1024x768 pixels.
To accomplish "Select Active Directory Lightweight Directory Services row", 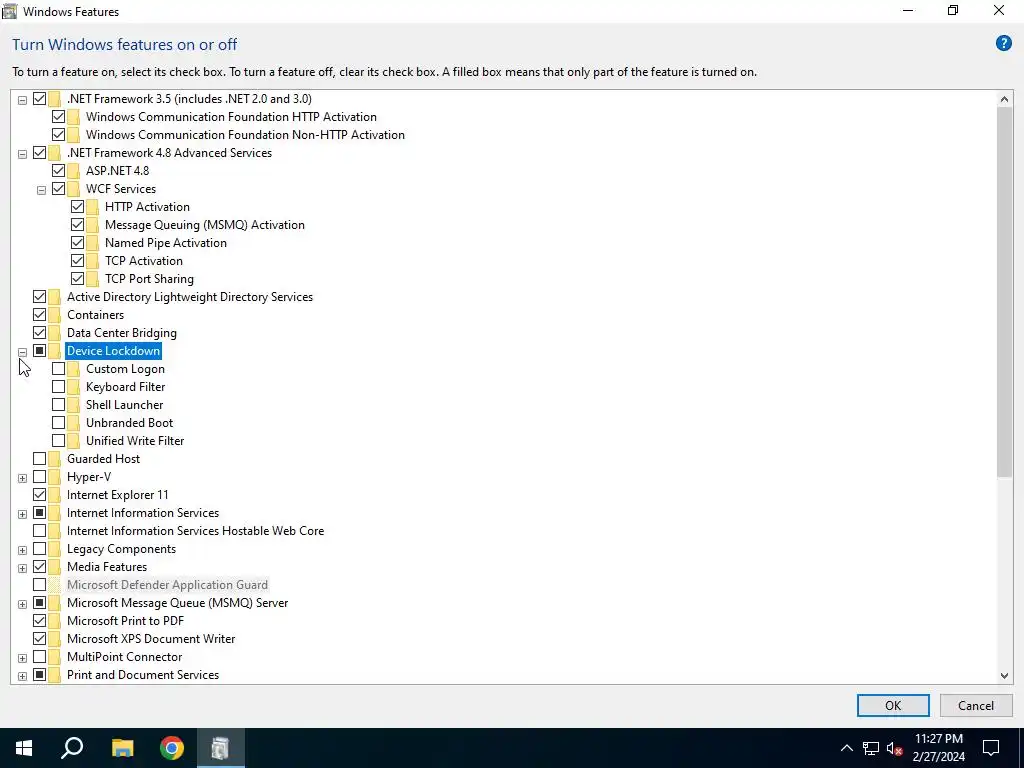I will (x=189, y=297).
